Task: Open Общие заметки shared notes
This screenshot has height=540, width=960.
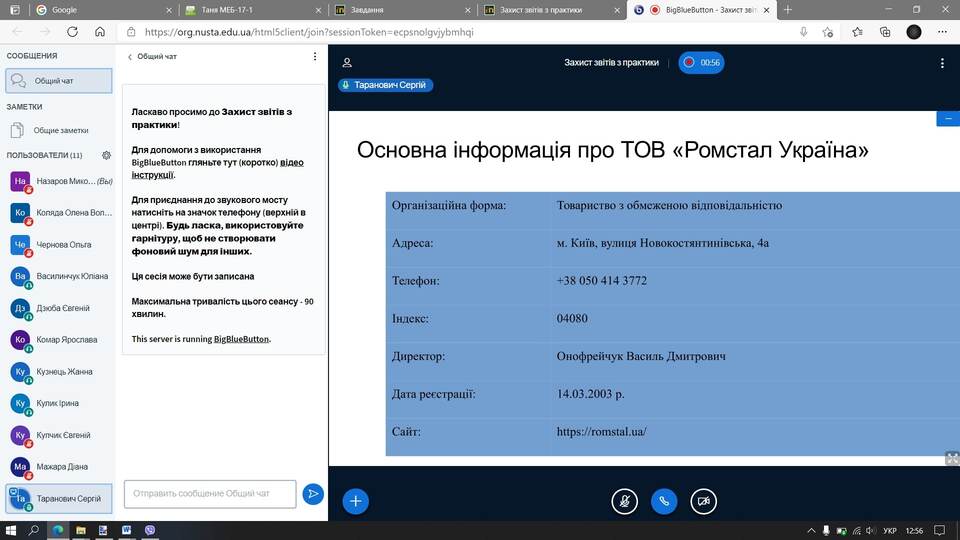Action: coord(59,130)
